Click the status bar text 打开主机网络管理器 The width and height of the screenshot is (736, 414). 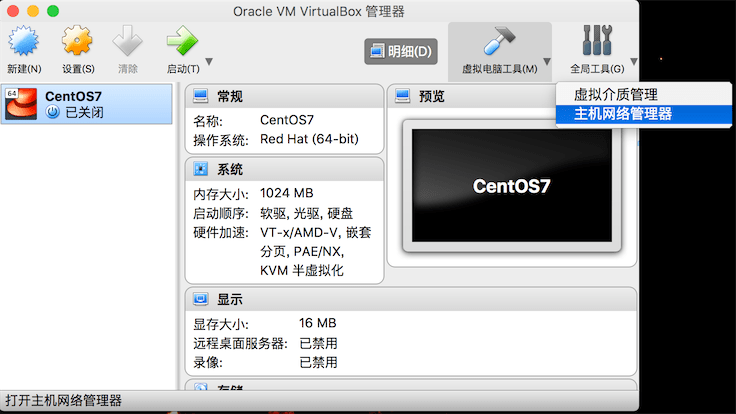(63, 401)
